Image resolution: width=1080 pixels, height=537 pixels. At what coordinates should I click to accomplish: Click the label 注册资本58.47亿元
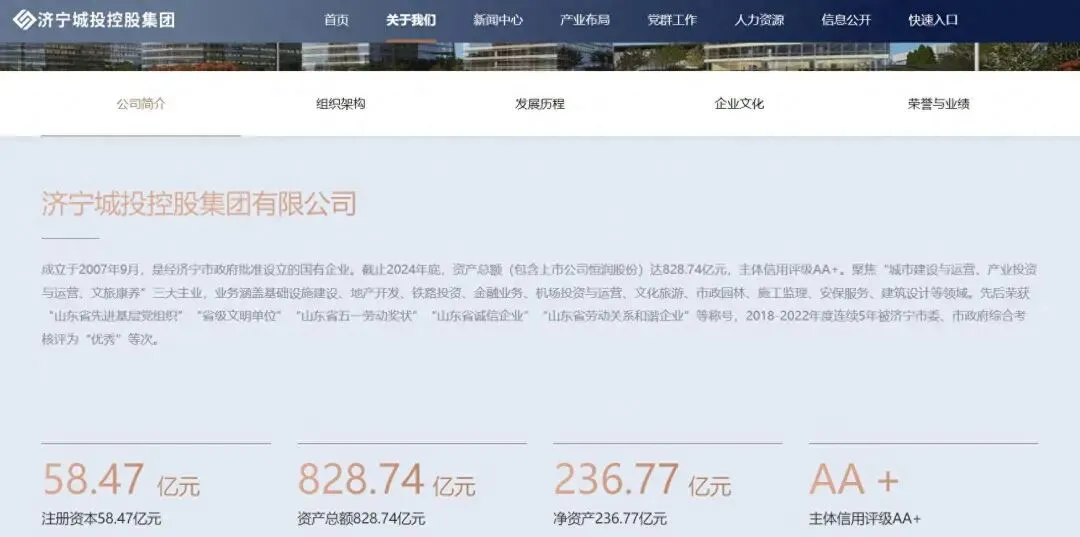[101, 518]
